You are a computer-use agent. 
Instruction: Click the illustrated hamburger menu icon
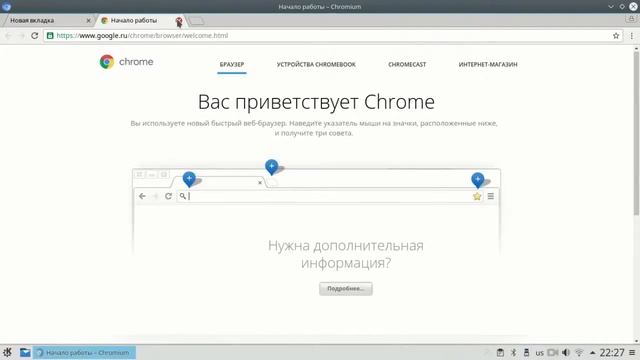[491, 196]
